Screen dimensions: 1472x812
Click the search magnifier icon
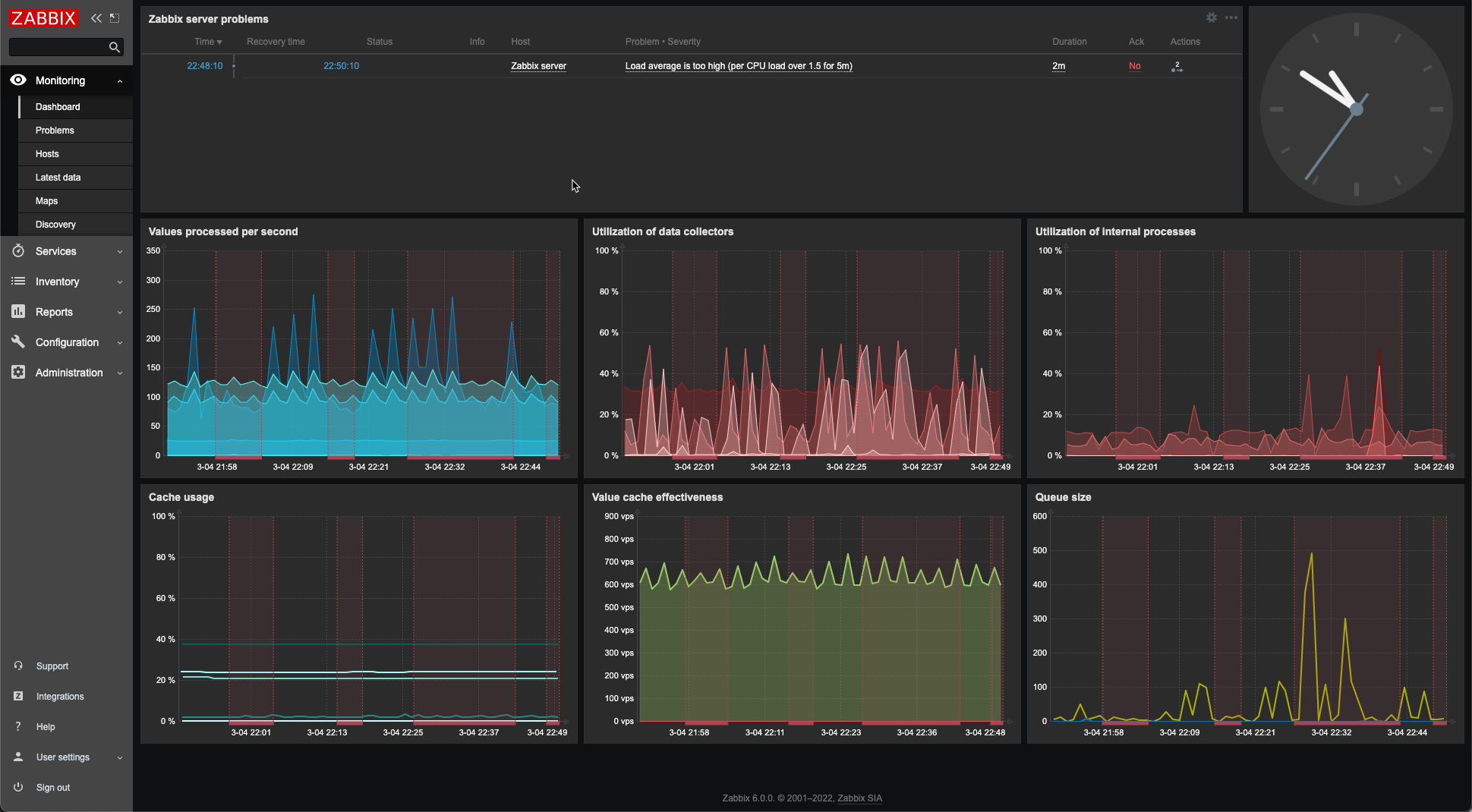114,47
